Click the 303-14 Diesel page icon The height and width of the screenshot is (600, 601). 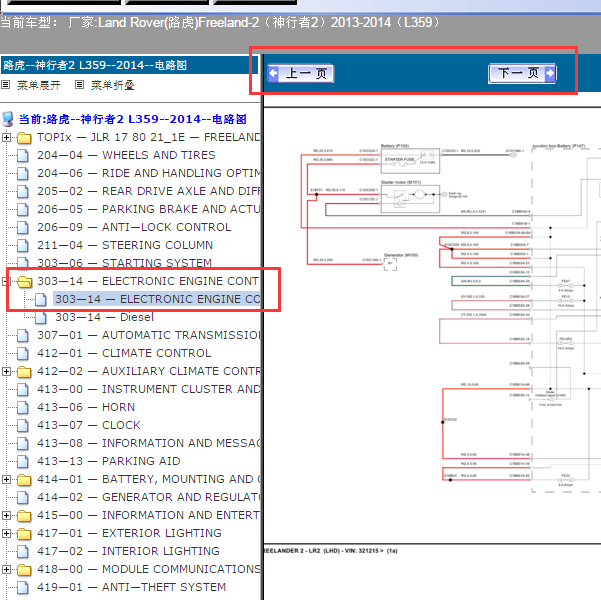pos(41,318)
